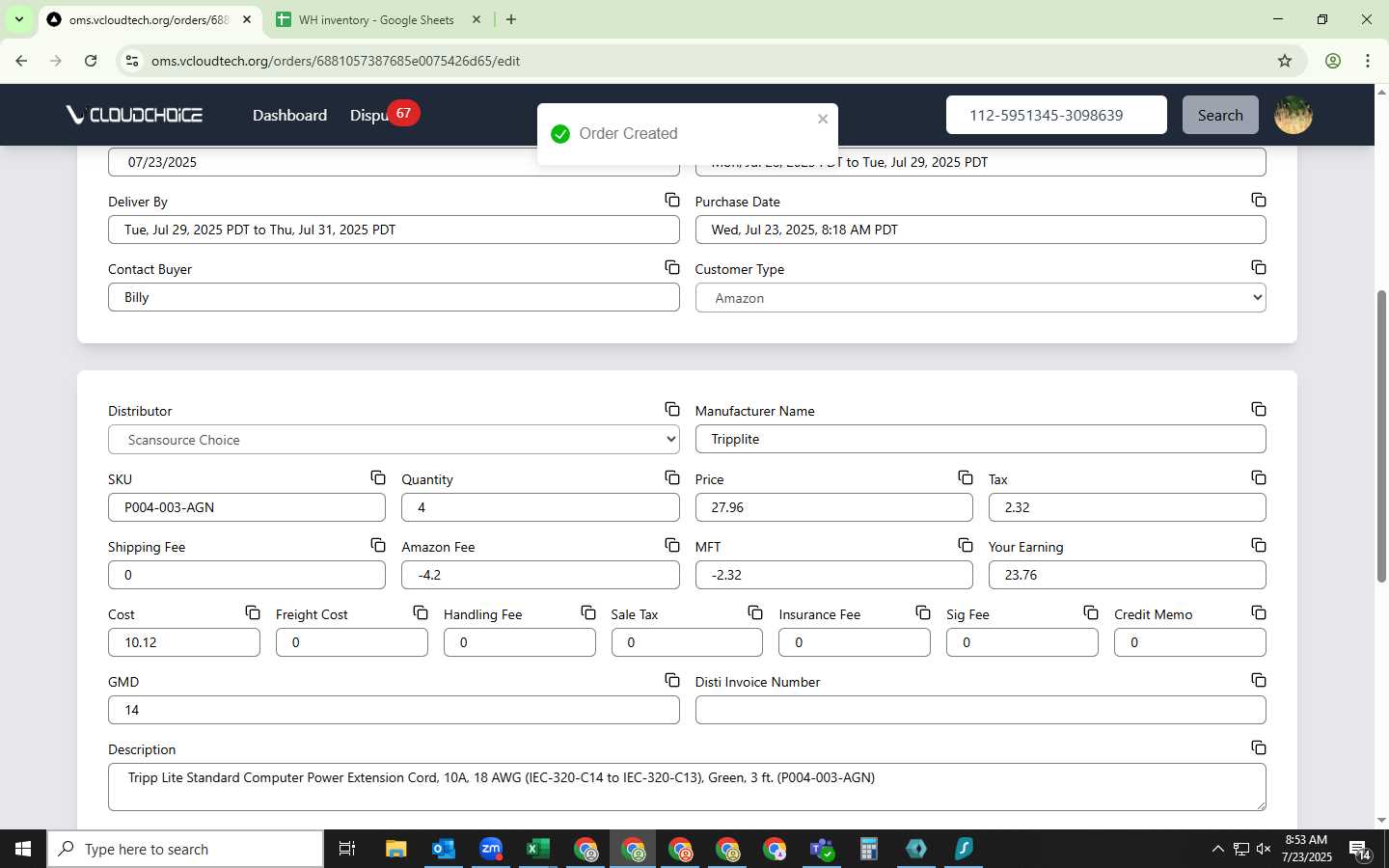Open a new browser tab

tap(511, 19)
